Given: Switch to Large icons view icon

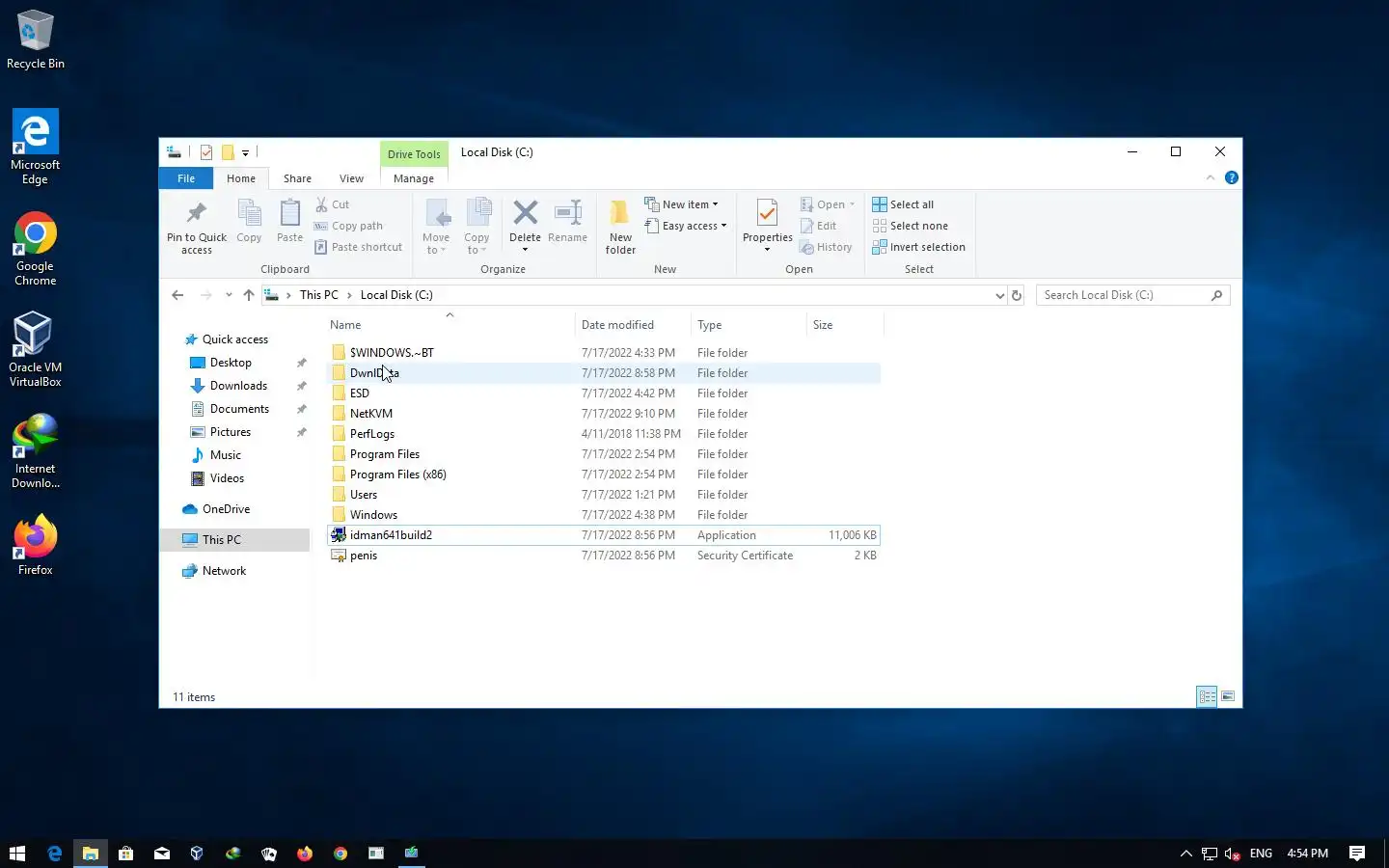Looking at the screenshot, I should point(1228,696).
